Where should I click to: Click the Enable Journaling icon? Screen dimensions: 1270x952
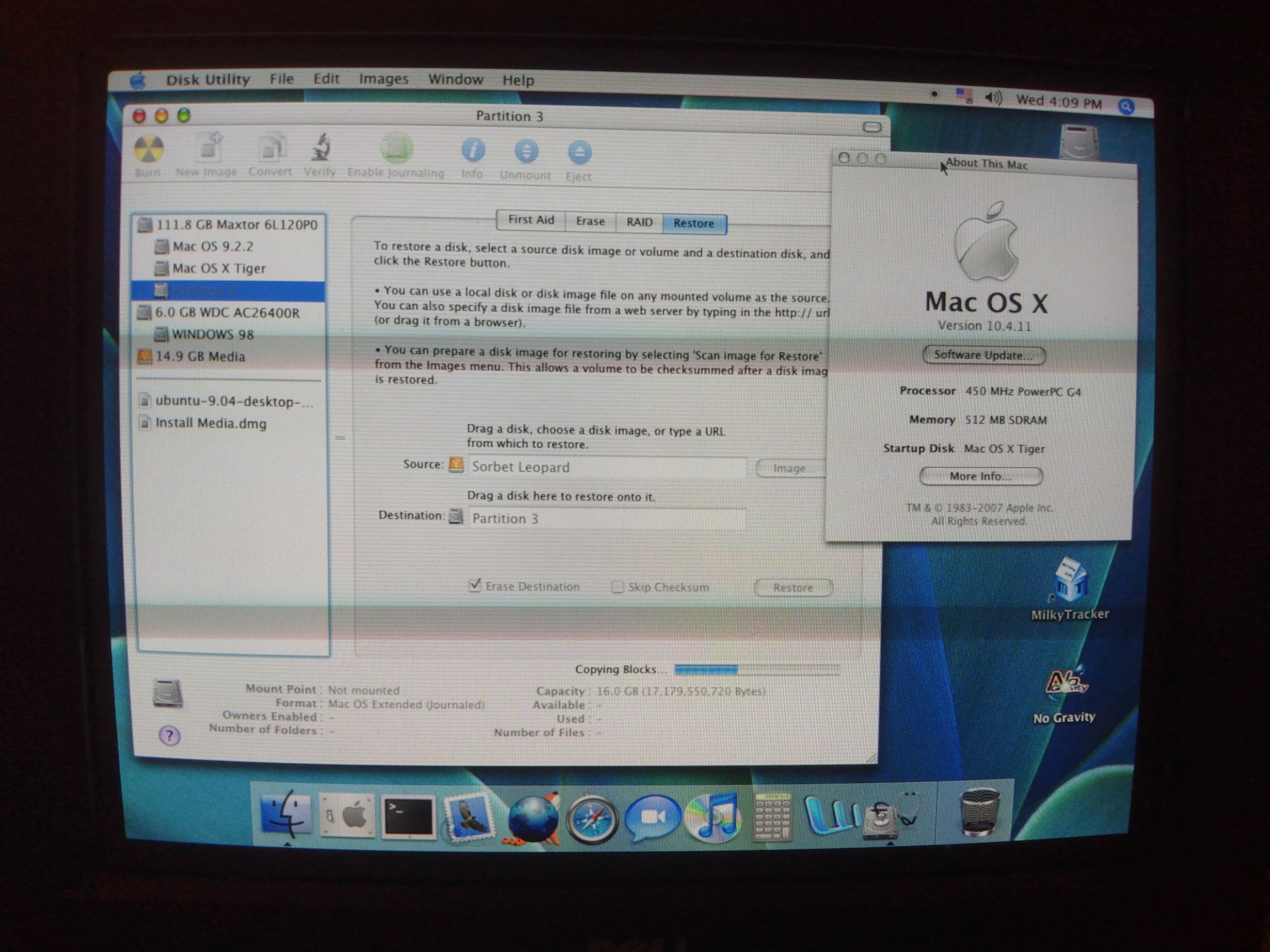(396, 150)
